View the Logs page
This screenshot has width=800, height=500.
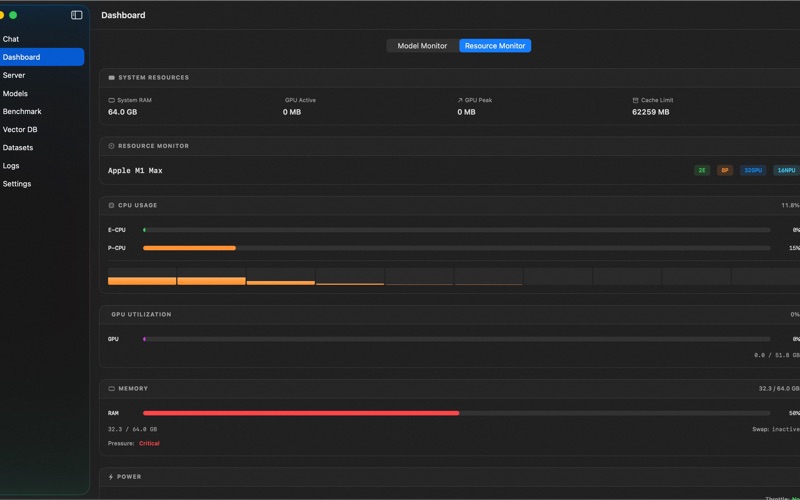point(11,166)
